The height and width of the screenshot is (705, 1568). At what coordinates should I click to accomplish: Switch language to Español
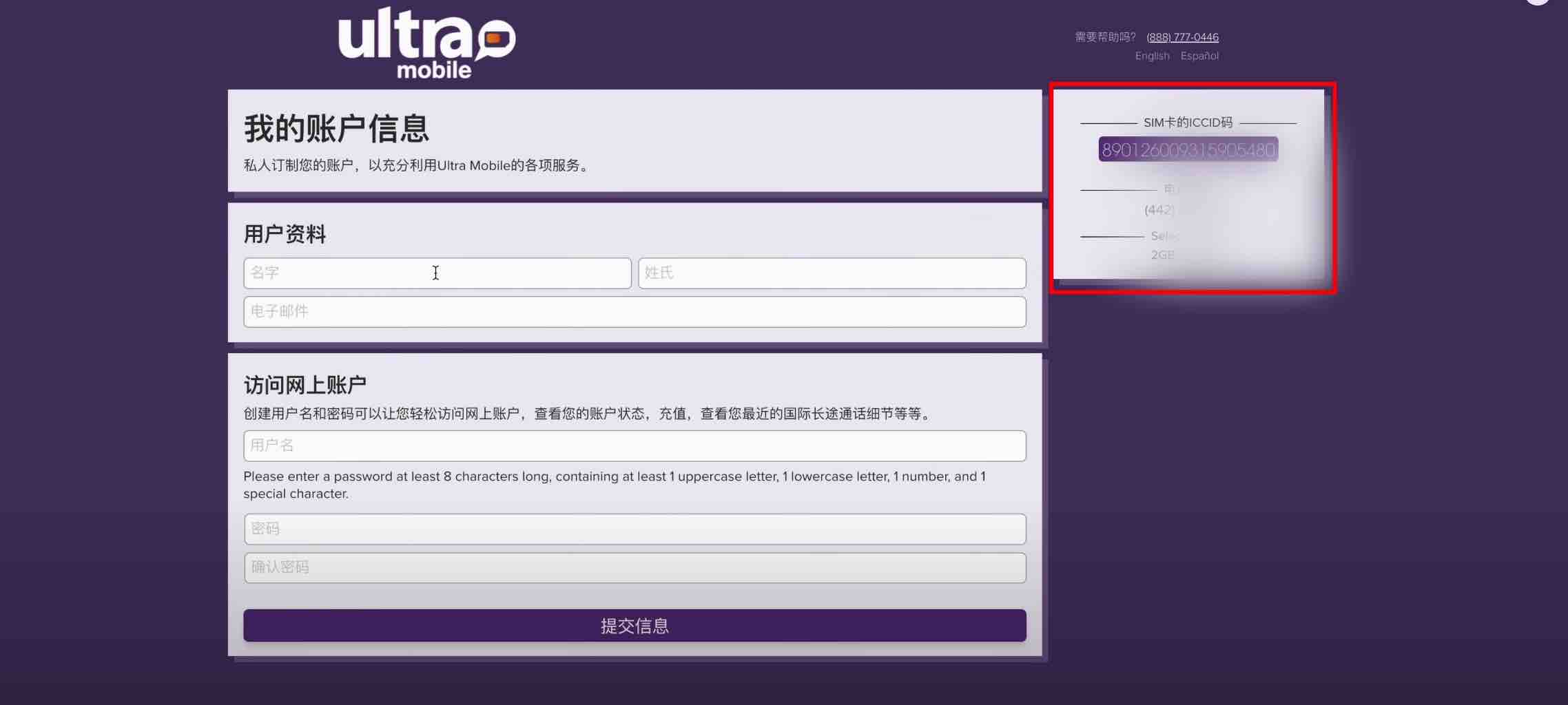click(1199, 56)
